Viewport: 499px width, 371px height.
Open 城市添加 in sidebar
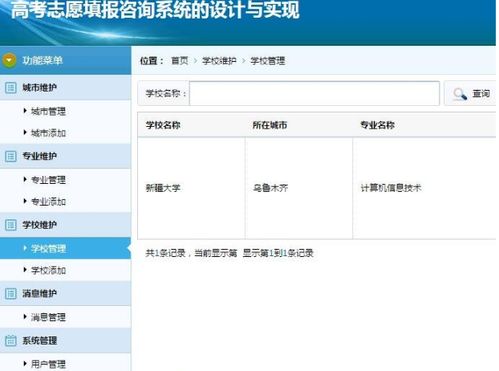48,133
